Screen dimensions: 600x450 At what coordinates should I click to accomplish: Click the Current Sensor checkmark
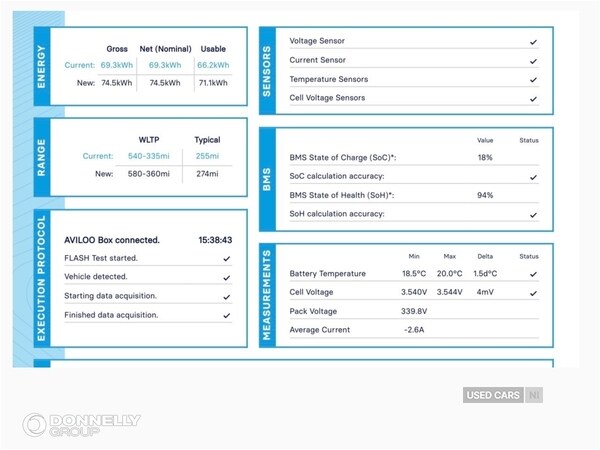tap(533, 60)
